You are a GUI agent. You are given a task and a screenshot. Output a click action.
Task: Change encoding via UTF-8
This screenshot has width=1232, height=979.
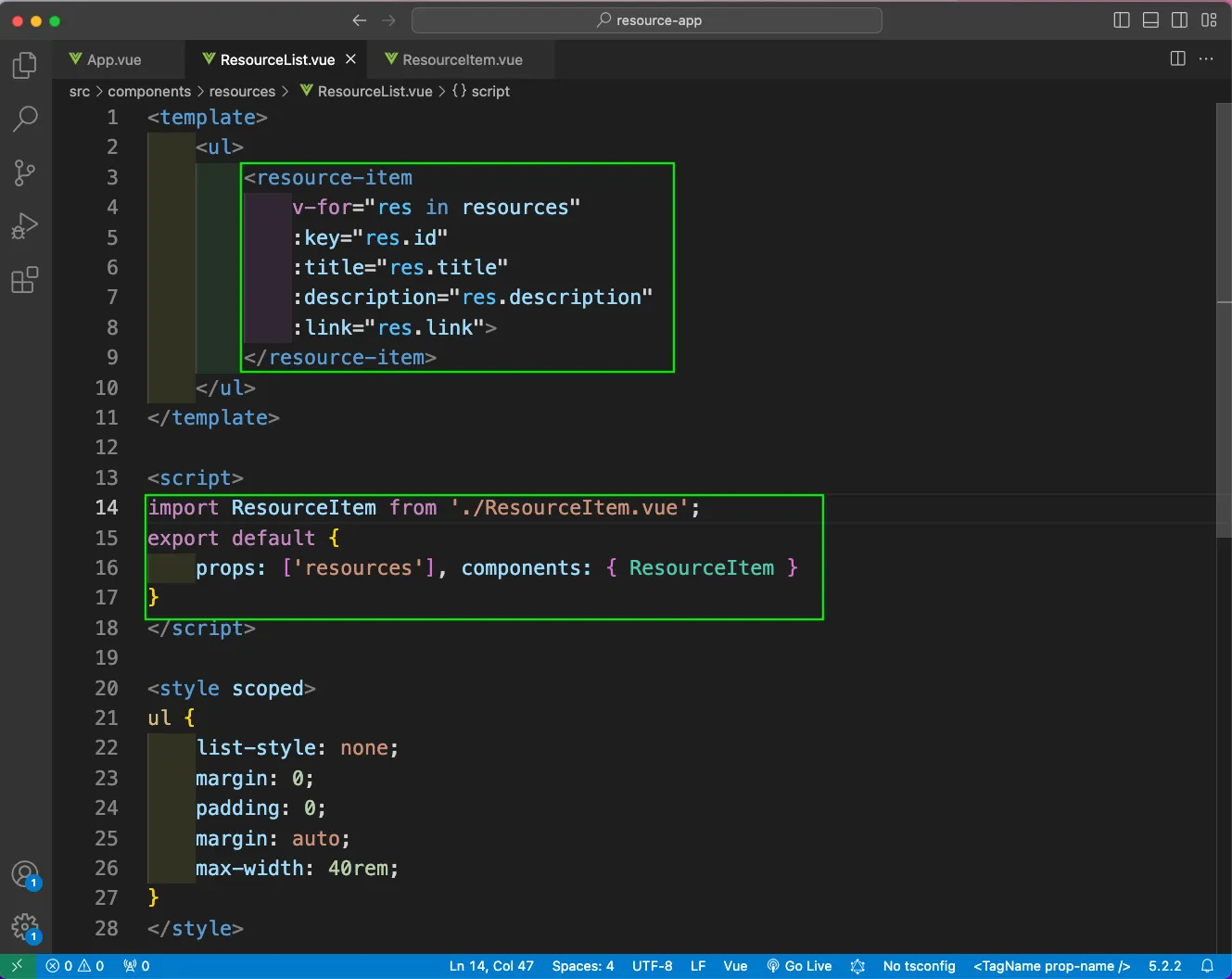653,966
